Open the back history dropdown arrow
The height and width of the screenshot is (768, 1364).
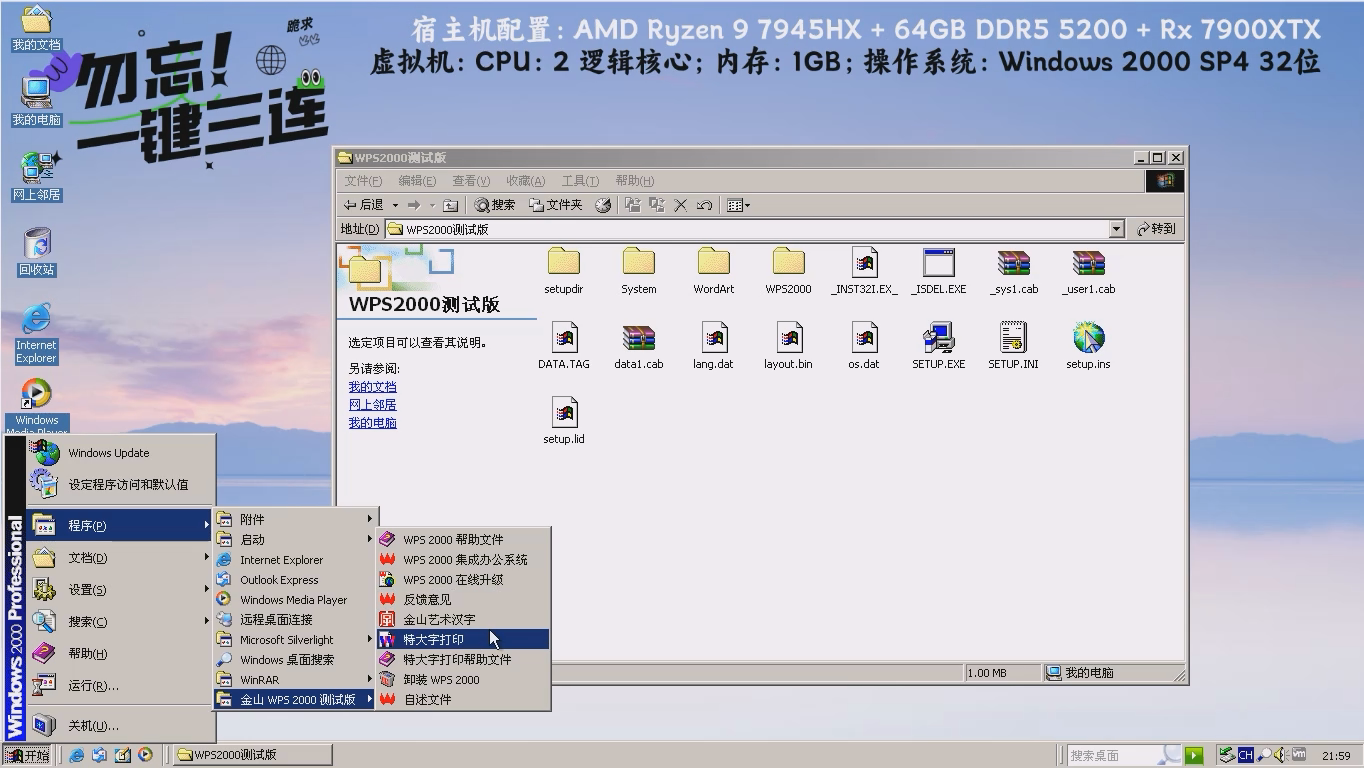(x=395, y=205)
